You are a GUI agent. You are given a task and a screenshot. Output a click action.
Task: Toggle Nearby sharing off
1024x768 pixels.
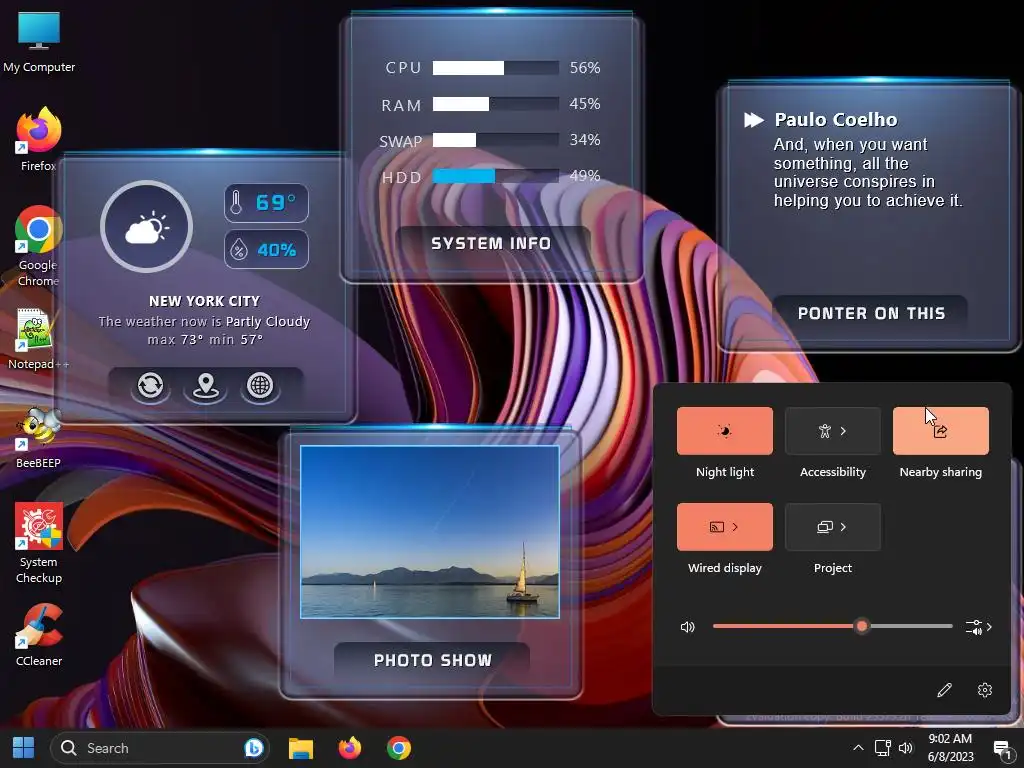pyautogui.click(x=940, y=431)
